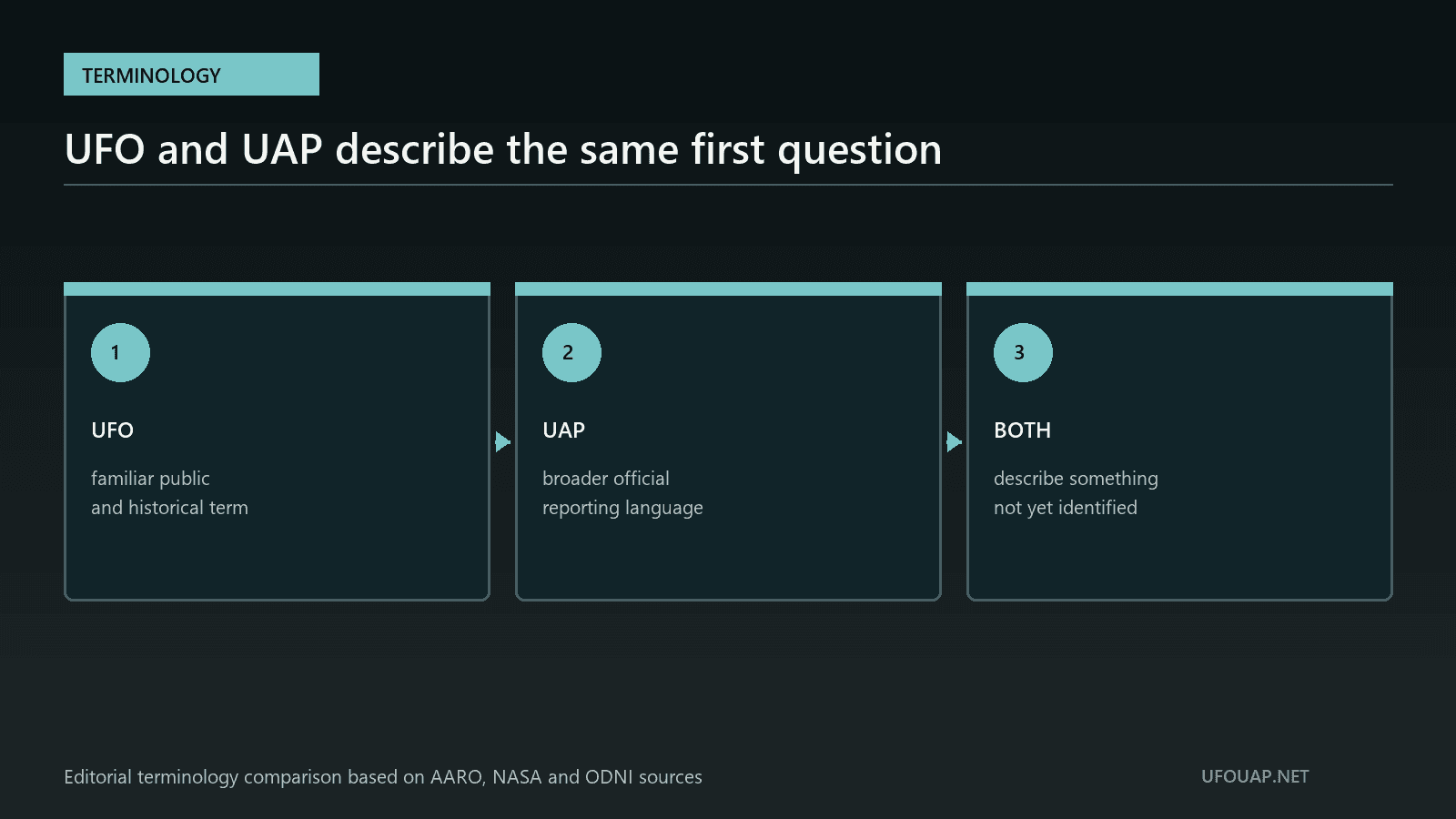Click the teal top bar of UAP card
The width and height of the screenshot is (1456, 819).
(x=728, y=288)
